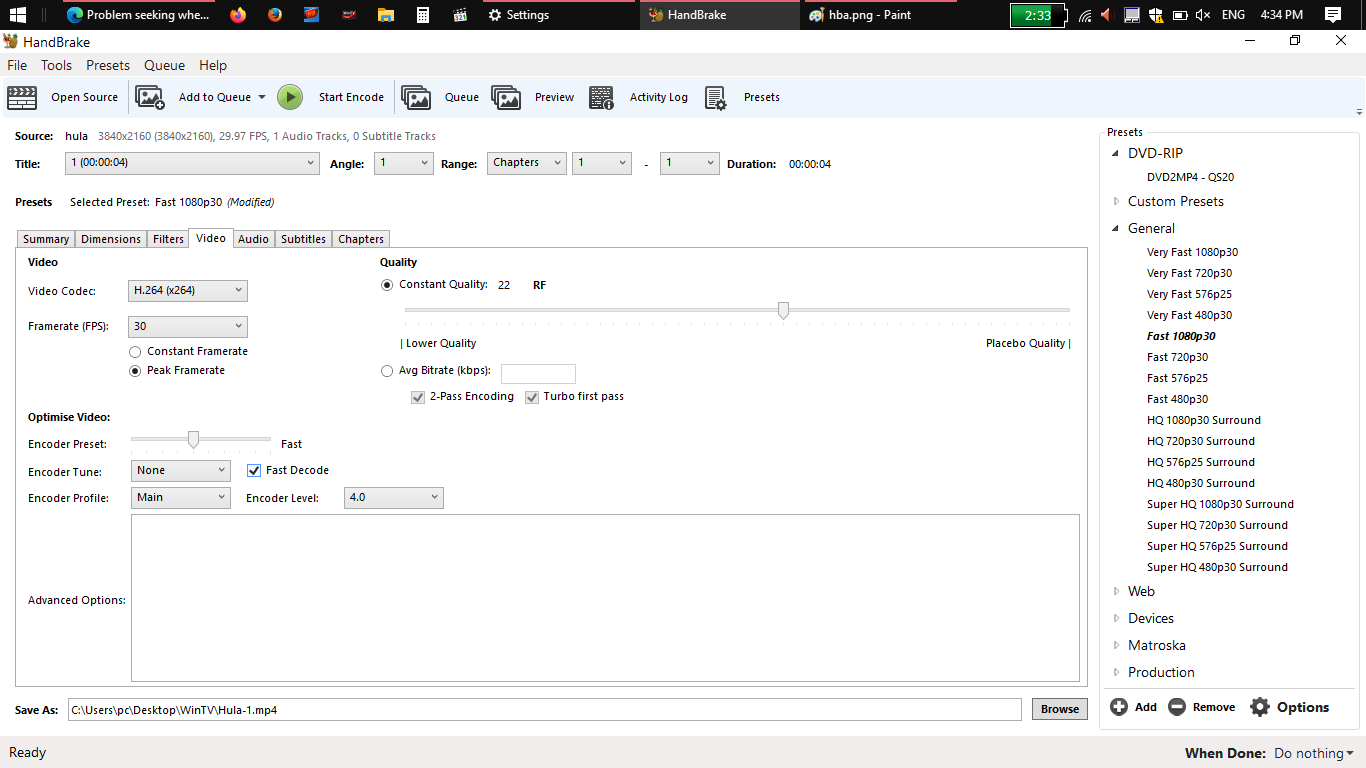Toggle the 2-Pass Encoding checkbox
Screen dimensions: 1366x768
[418, 397]
